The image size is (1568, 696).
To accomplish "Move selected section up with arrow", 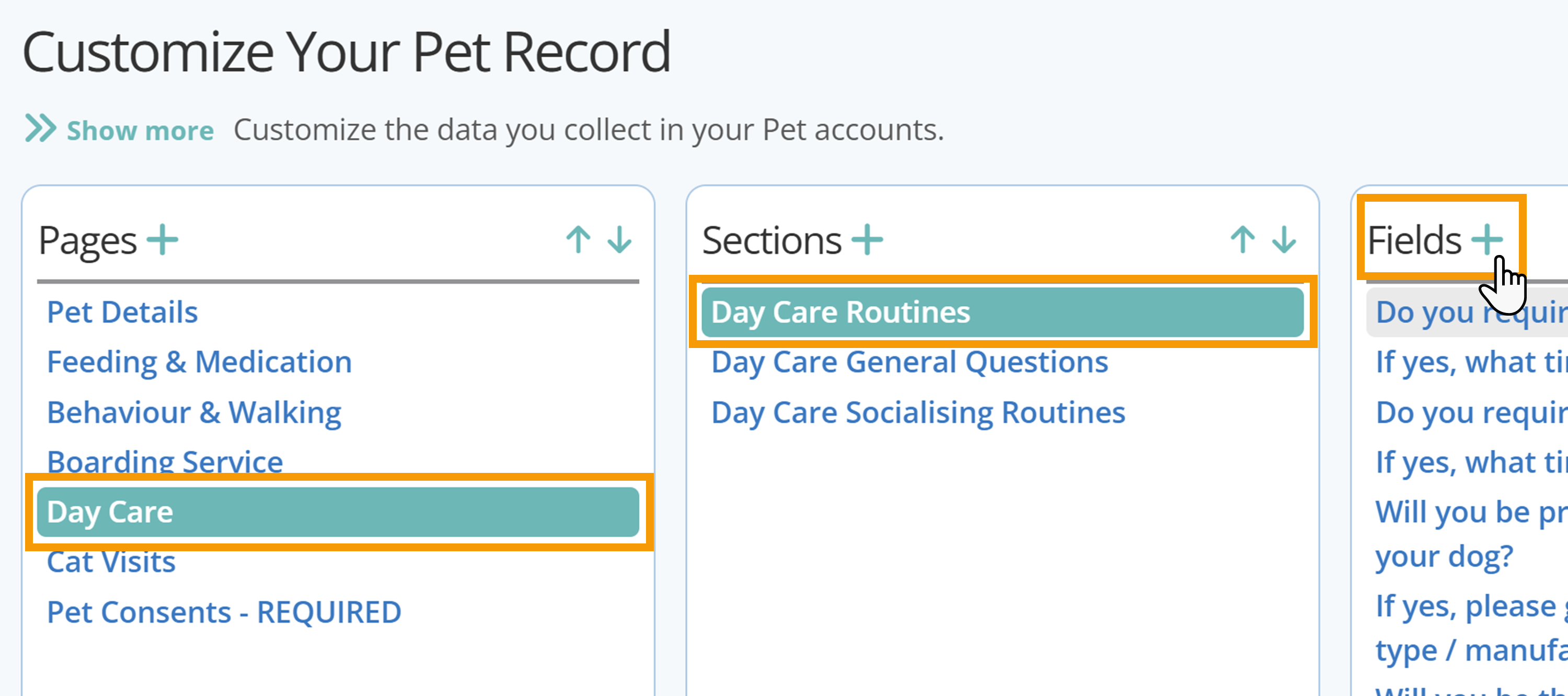I will pos(1243,240).
